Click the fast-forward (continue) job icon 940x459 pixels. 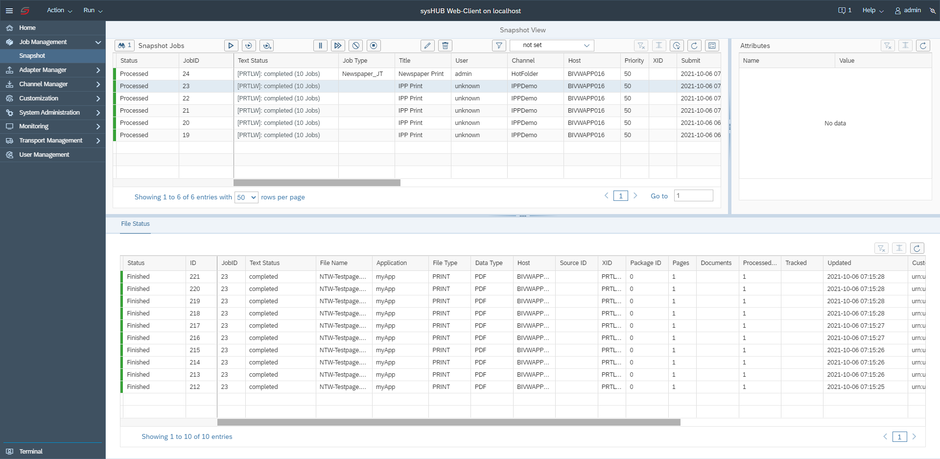point(338,46)
